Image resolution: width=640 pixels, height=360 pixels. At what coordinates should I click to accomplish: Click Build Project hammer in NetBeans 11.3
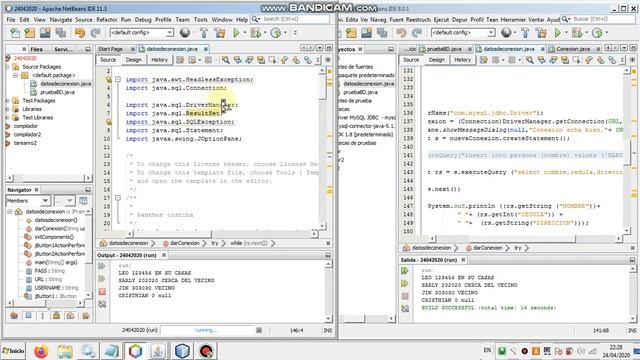pyautogui.click(x=204, y=33)
